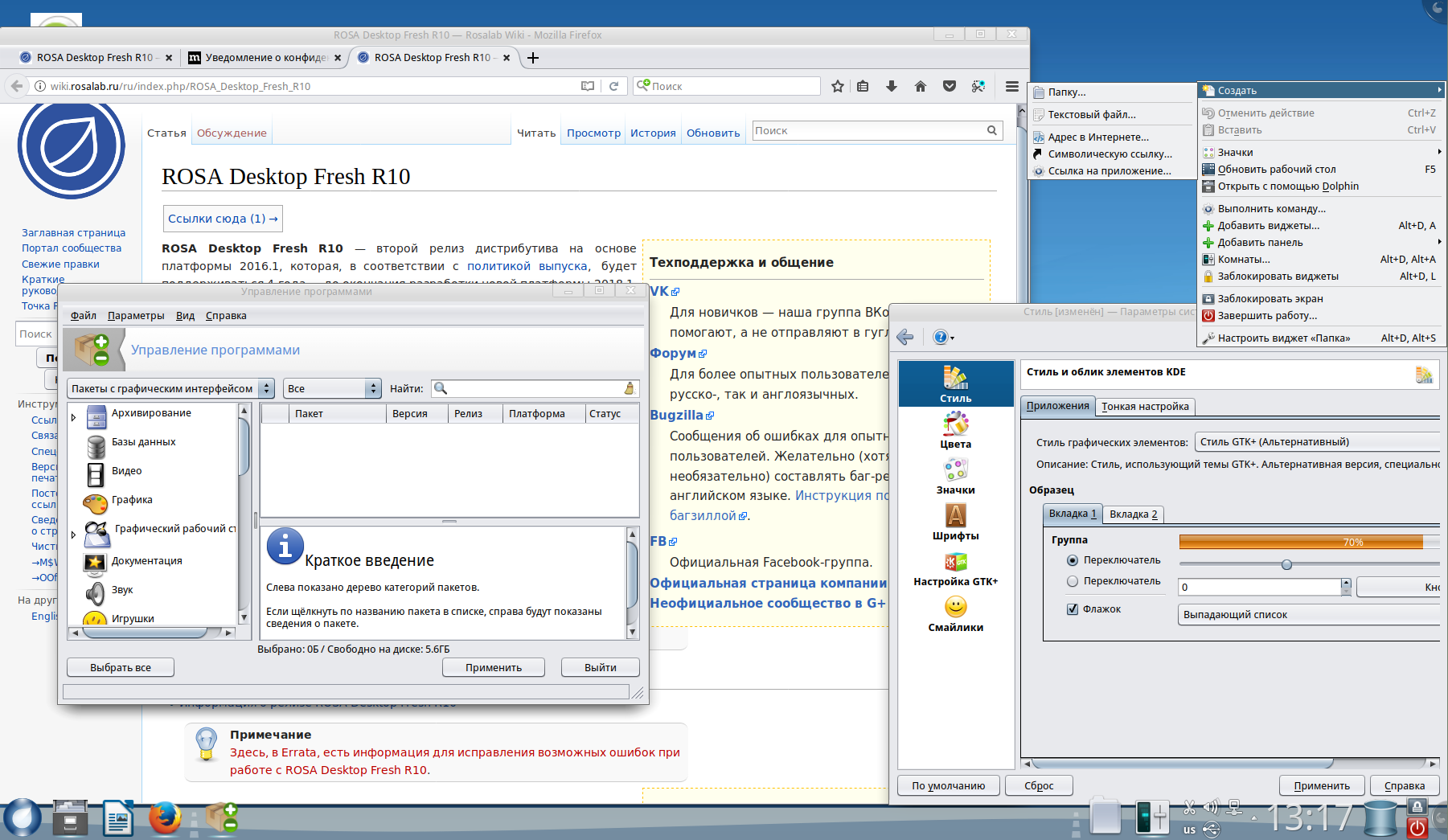1448x840 pixels.
Task: Uncheck the Флажок checkbox
Action: [1073, 609]
